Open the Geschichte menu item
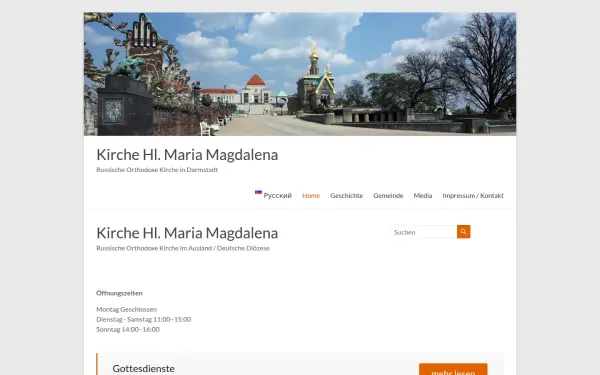The image size is (600, 375). pyautogui.click(x=346, y=196)
